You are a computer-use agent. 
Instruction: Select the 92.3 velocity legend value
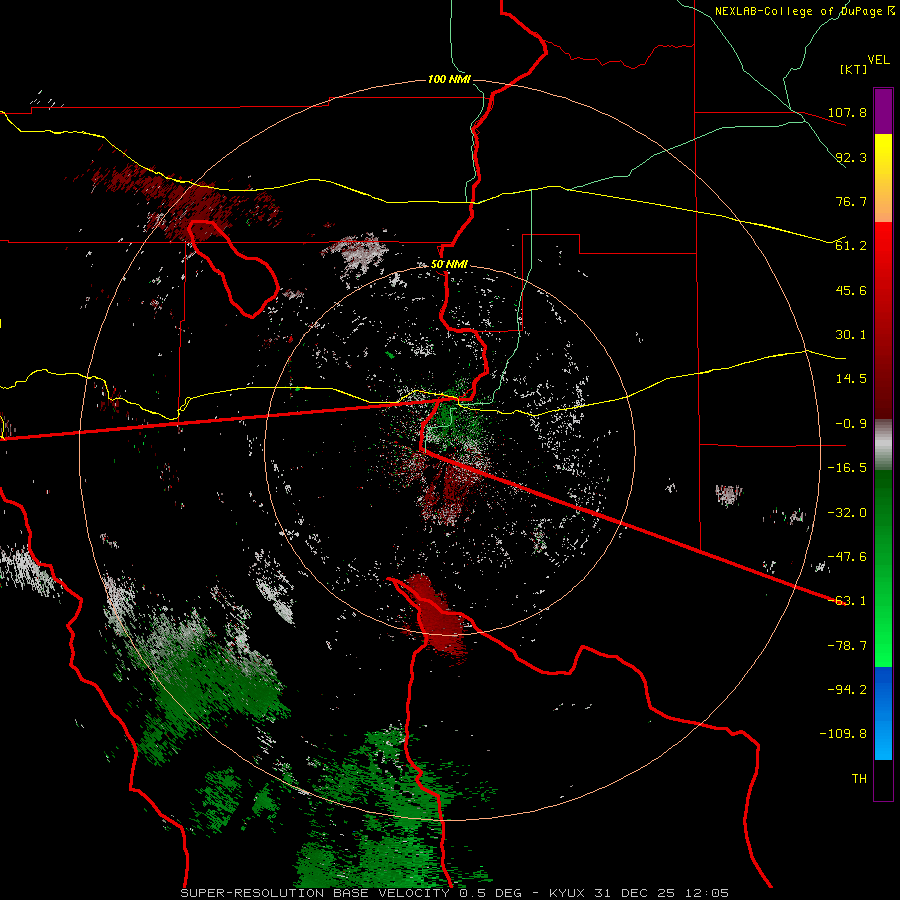[x=851, y=157]
